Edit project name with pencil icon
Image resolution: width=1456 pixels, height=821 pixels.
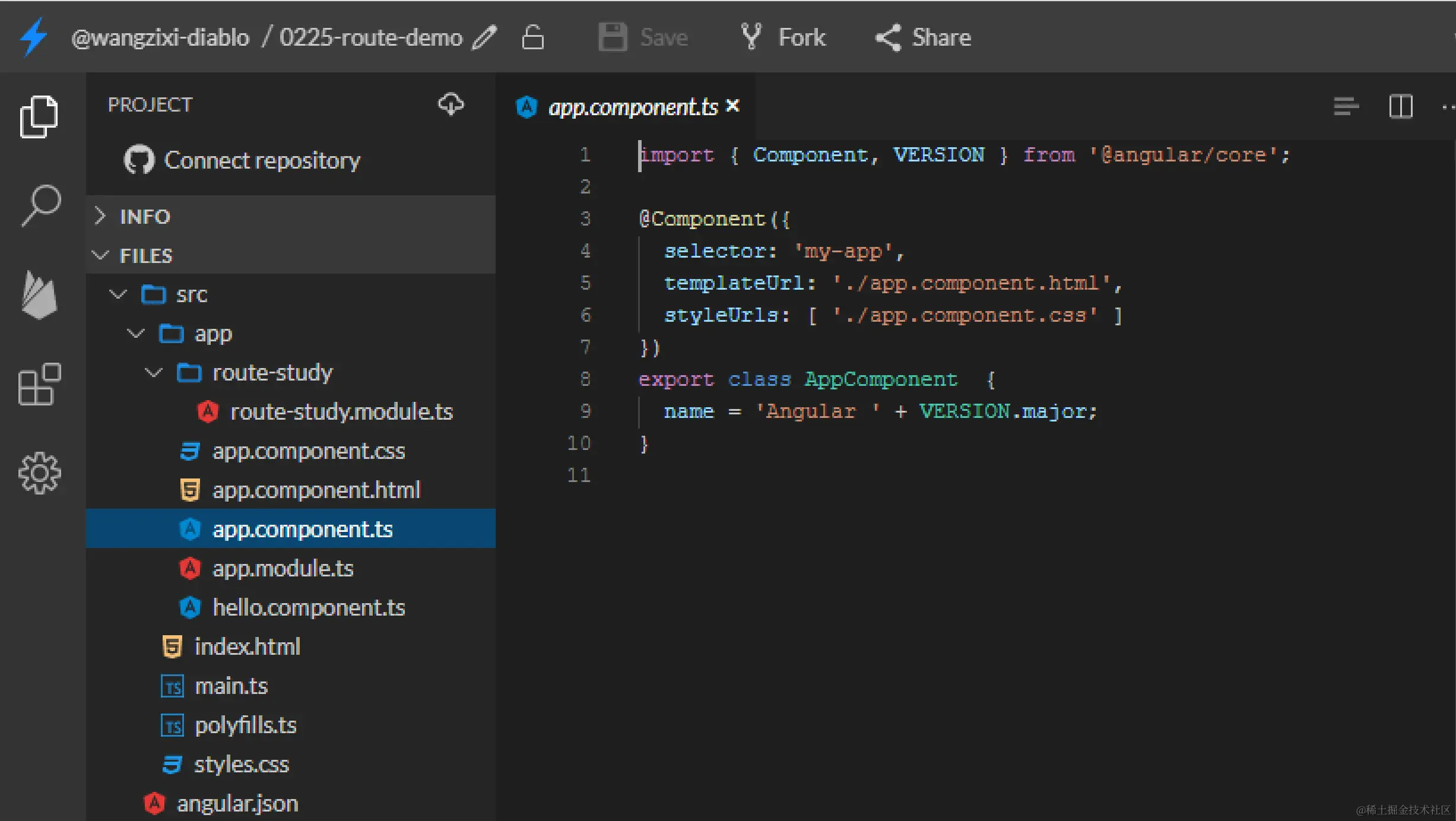(x=484, y=37)
